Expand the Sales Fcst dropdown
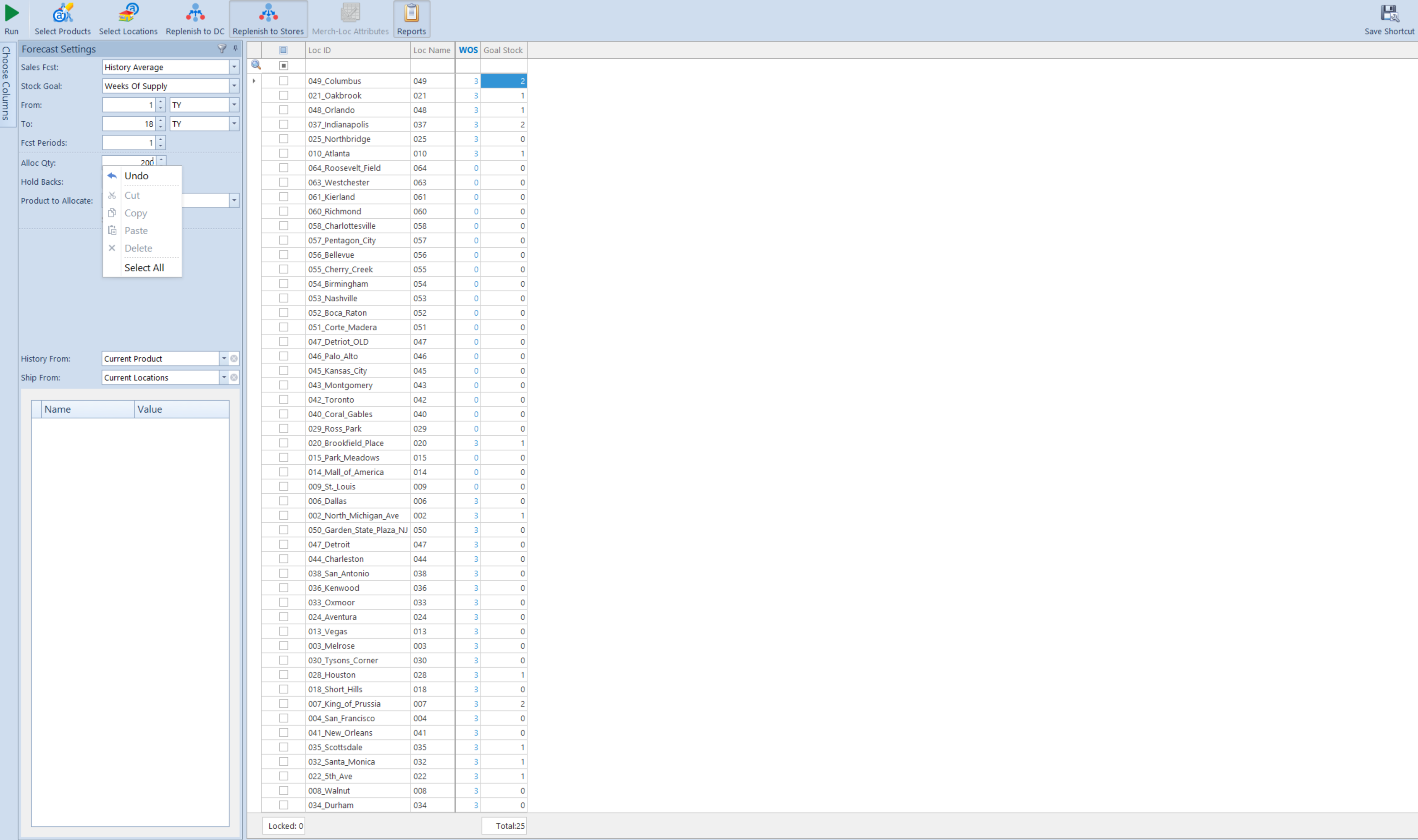This screenshot has width=1418, height=840. click(234, 67)
